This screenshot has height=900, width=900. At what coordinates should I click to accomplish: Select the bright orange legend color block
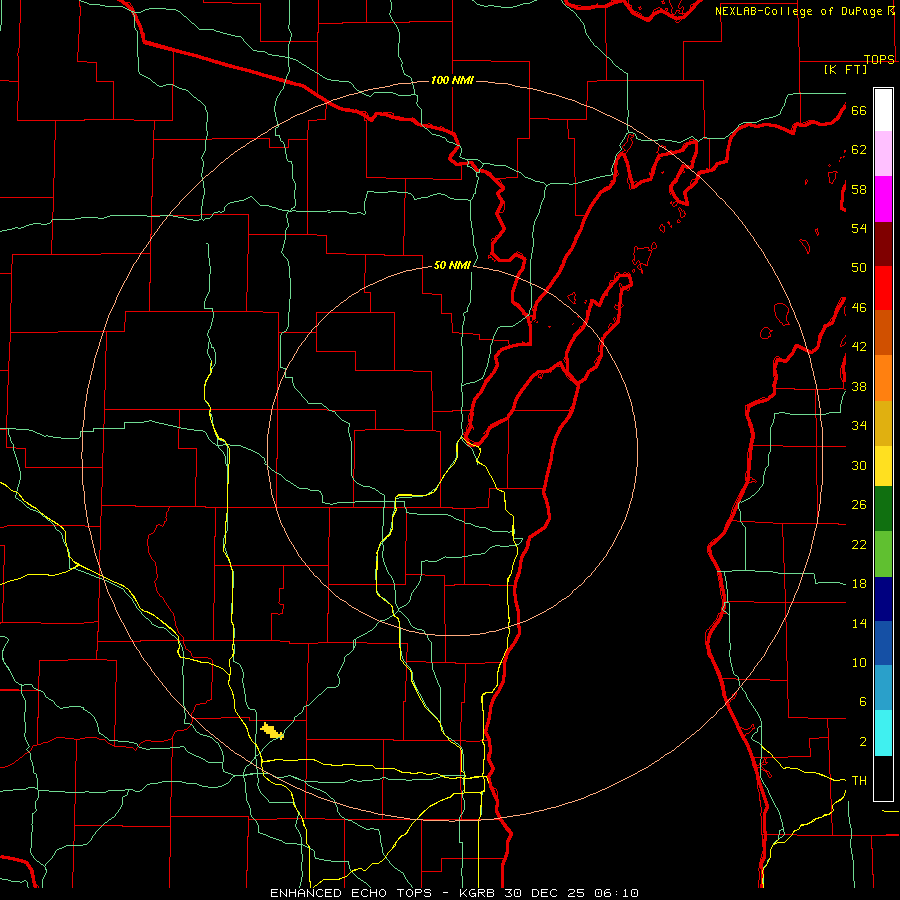coord(883,378)
